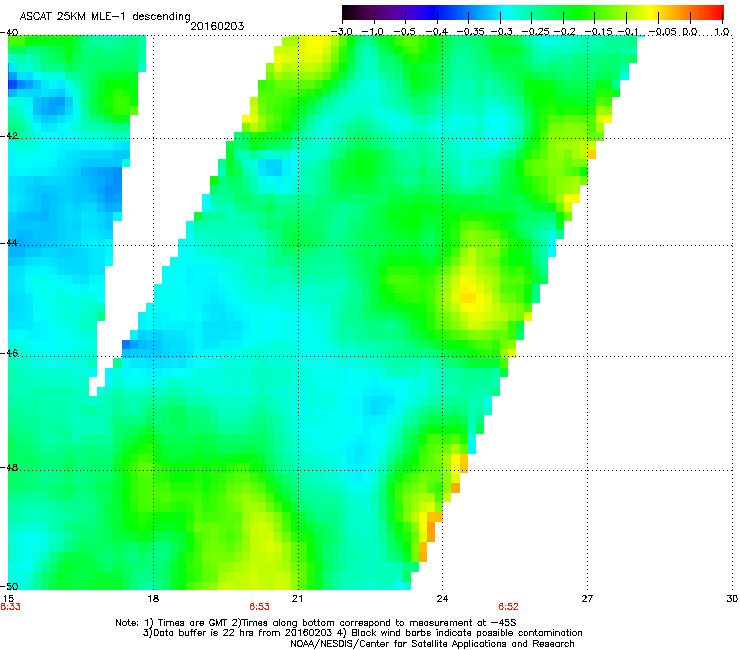Image resolution: width=740 pixels, height=650 pixels.
Task: Click the color bar label '0.0'
Action: click(x=690, y=32)
